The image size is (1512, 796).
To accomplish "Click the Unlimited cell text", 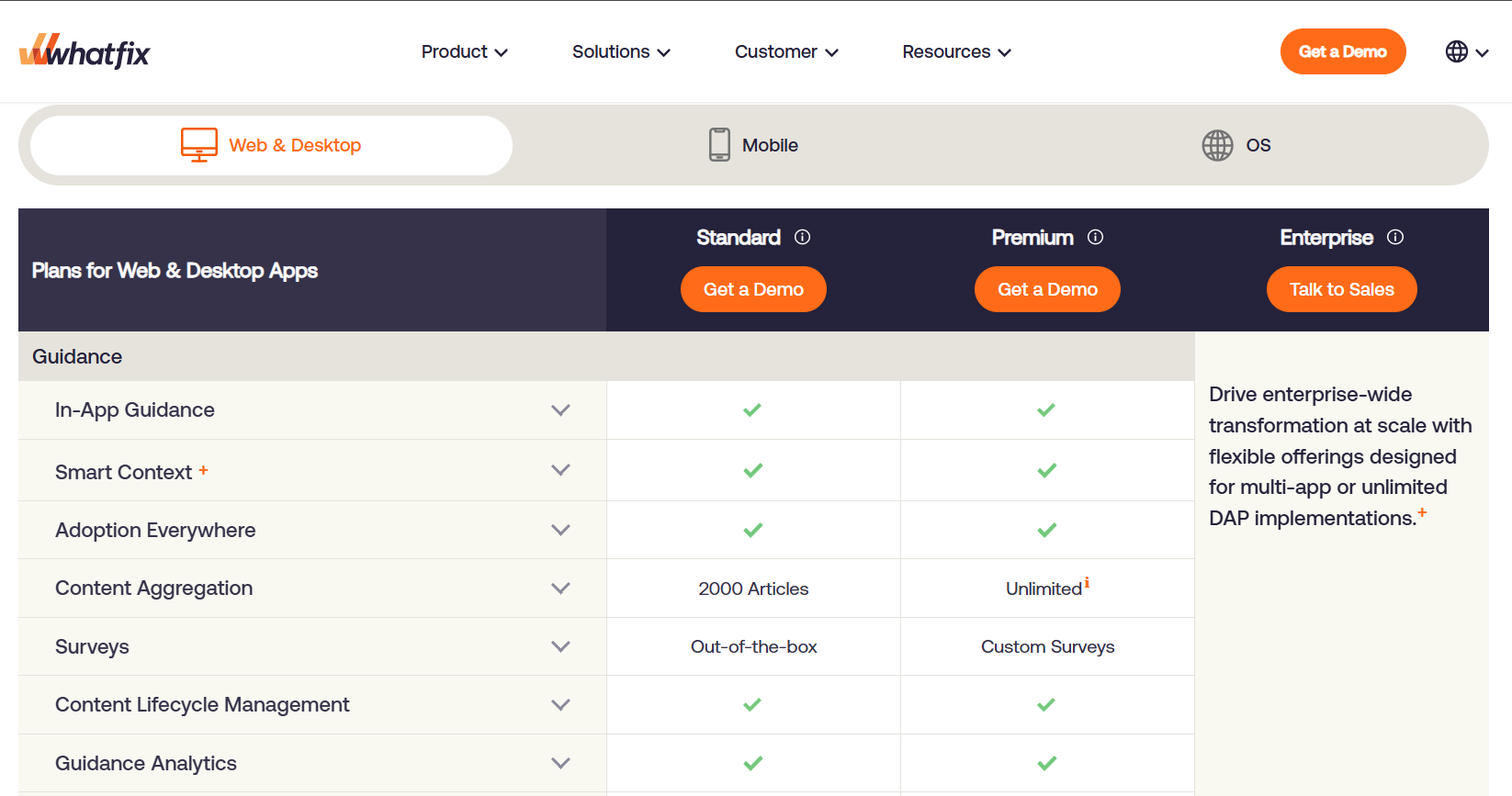I will click(1044, 589).
